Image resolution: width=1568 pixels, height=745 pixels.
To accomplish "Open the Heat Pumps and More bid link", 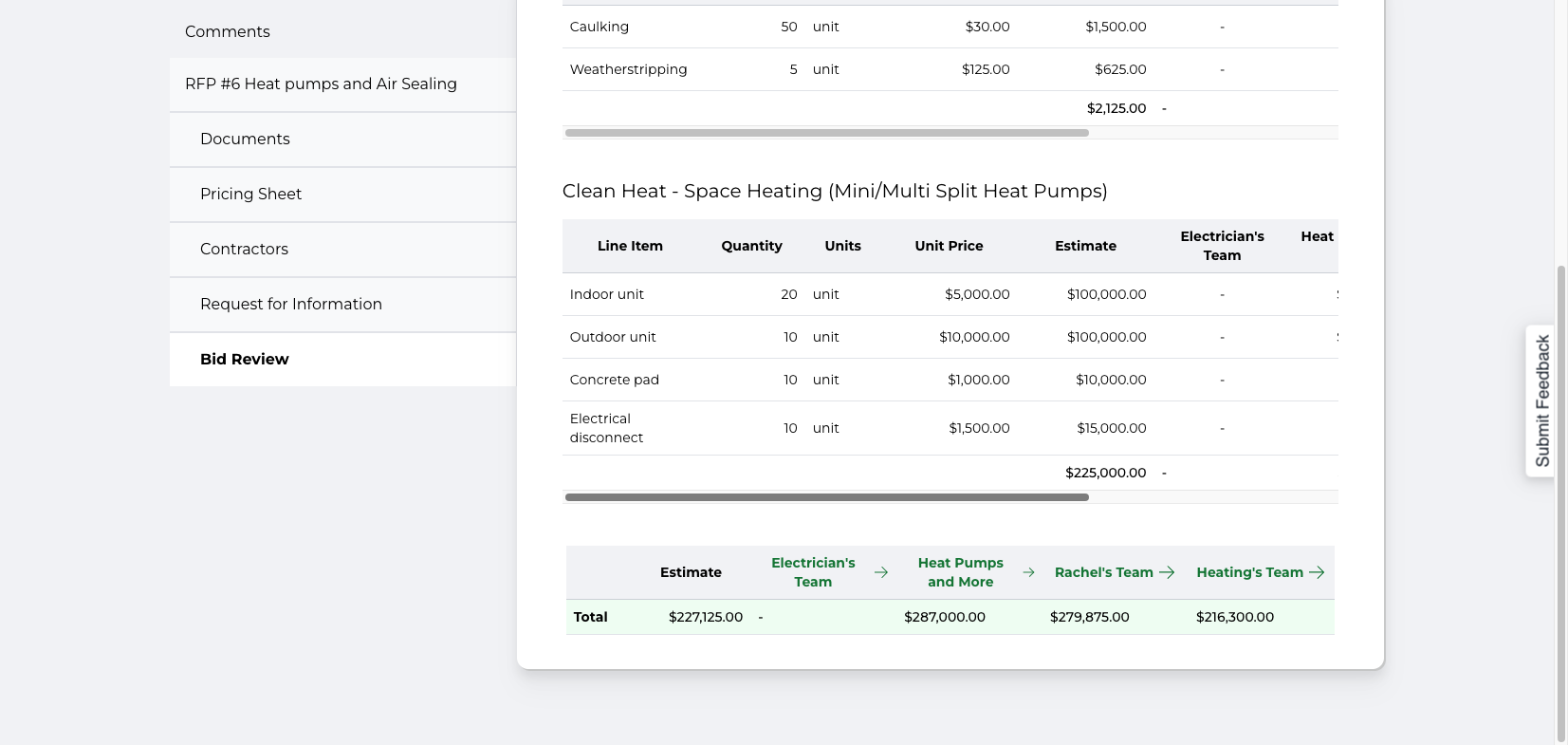I will [x=960, y=572].
